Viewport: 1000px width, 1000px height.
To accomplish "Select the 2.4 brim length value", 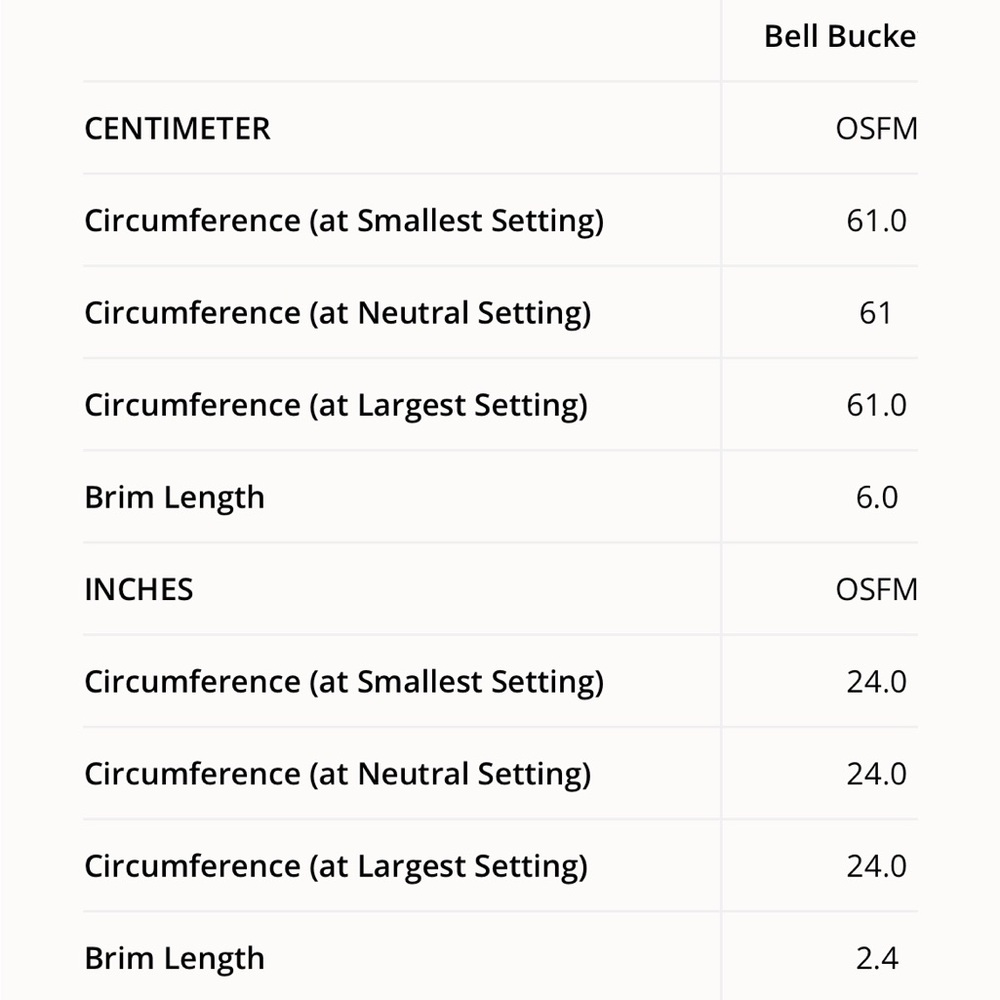I will (876, 958).
